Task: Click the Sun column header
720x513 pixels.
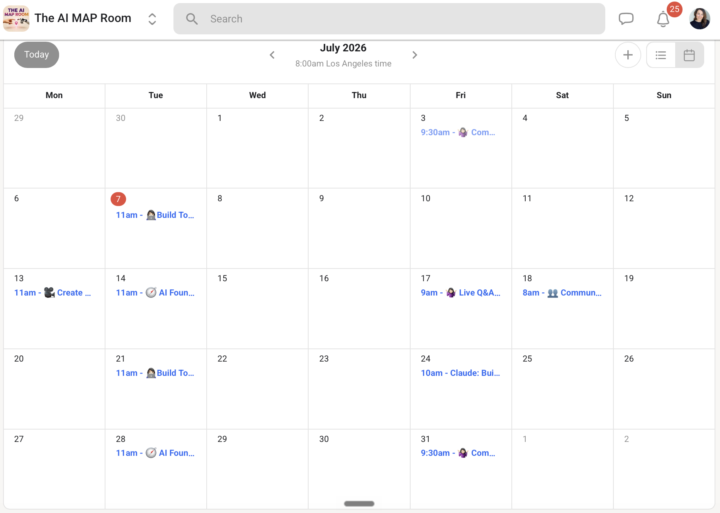Action: tap(664, 95)
